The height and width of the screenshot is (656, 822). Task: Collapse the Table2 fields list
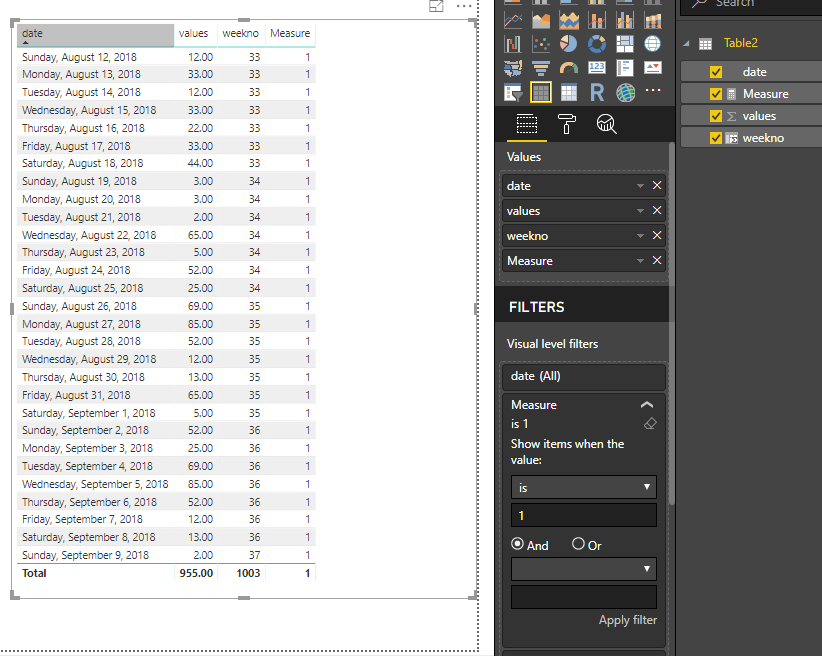pos(686,44)
